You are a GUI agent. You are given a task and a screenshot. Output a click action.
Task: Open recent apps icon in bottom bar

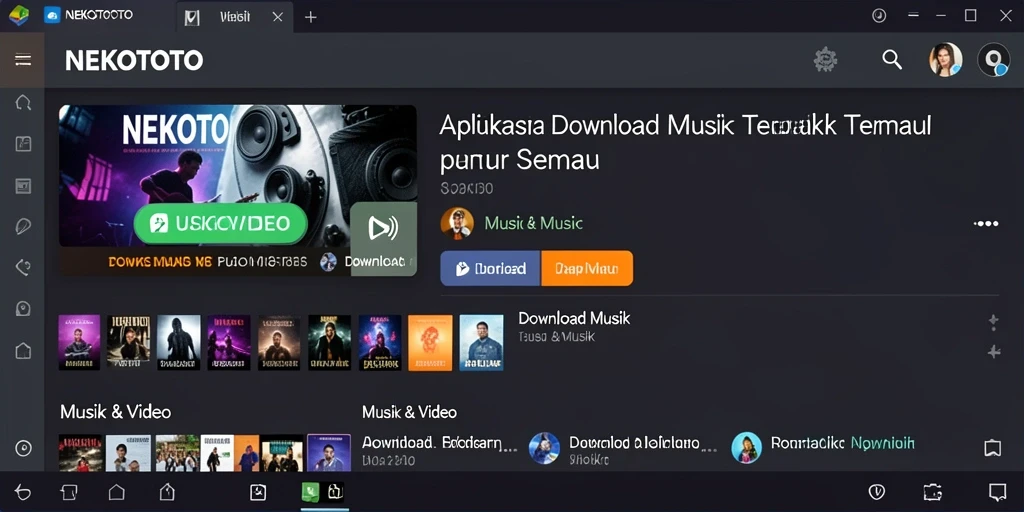pyautogui.click(x=69, y=492)
